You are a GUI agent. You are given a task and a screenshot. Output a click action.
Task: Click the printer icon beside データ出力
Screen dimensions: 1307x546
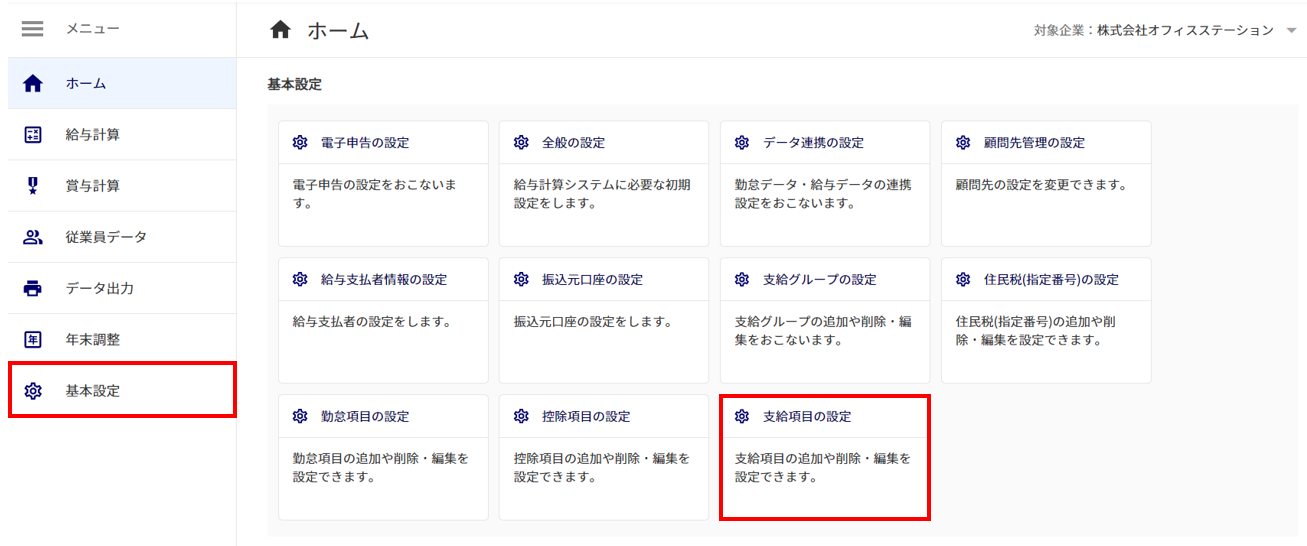click(x=33, y=289)
